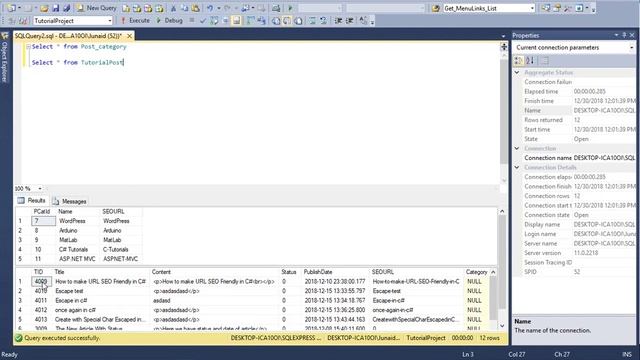Click the find icon beside Get_MenuLinks_List box

(436, 8)
